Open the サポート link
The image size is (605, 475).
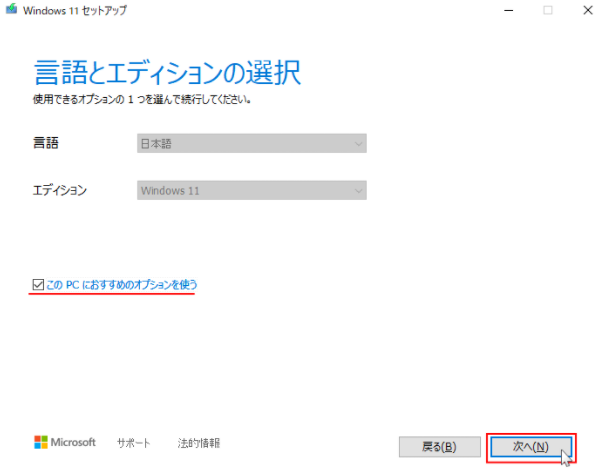point(133,443)
